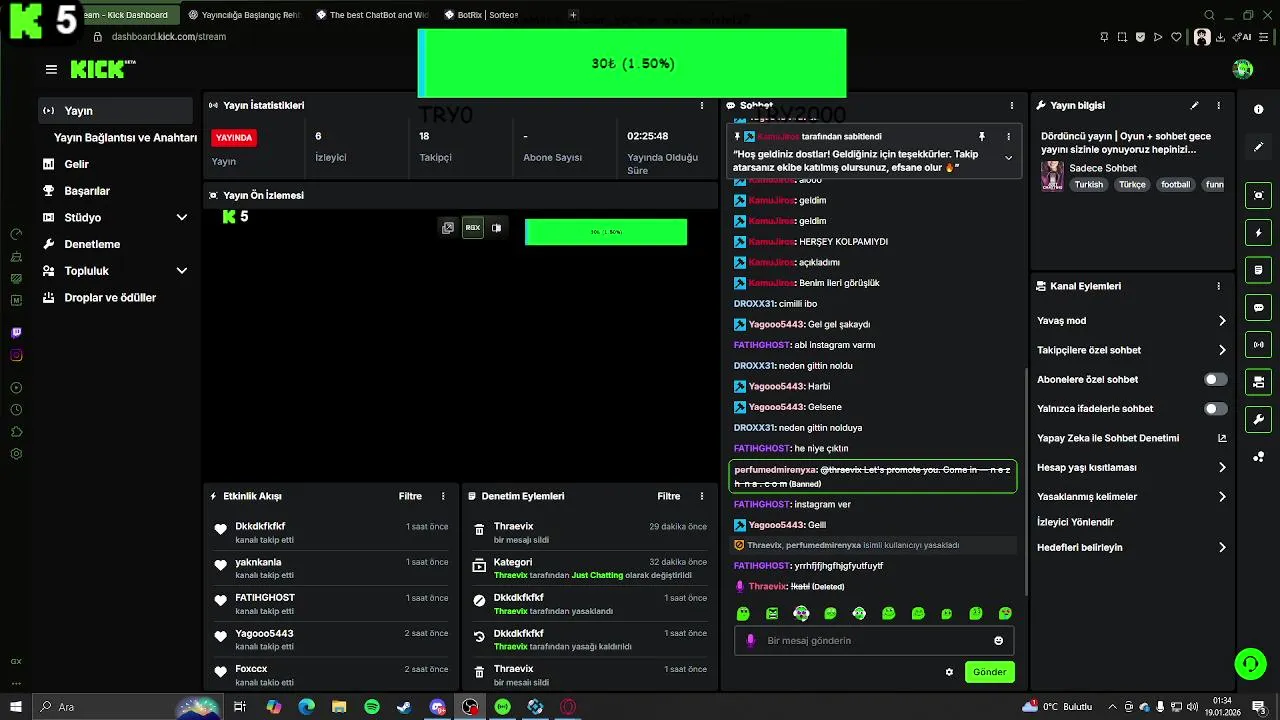Toggle the channel actions panel icon in right rail
The width and height of the screenshot is (1280, 720).
pyautogui.click(x=1258, y=382)
